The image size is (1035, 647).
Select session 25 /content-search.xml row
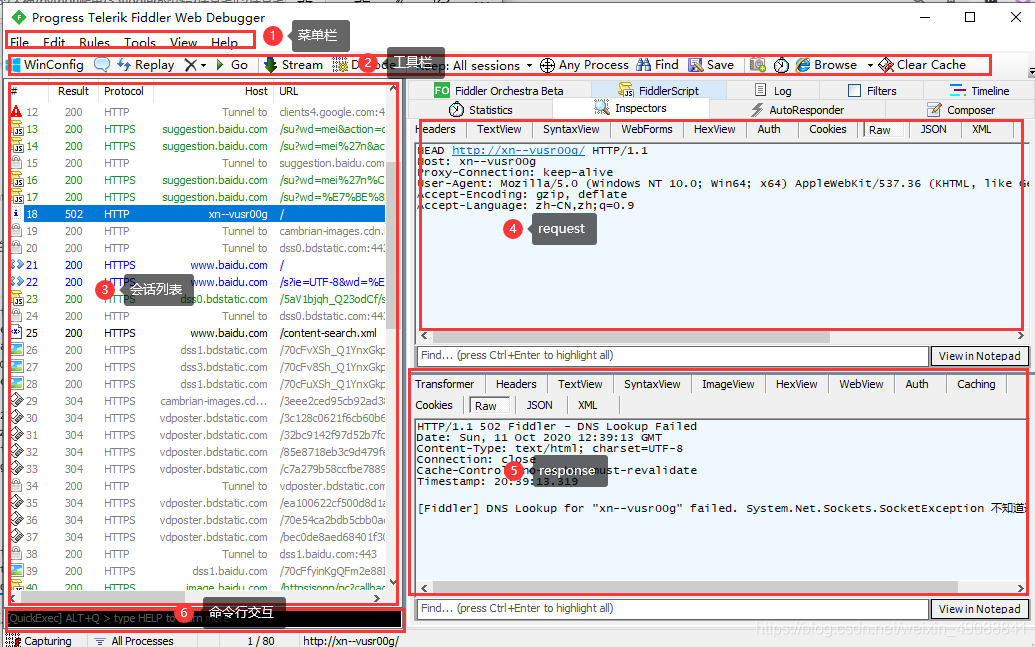pyautogui.click(x=198, y=333)
